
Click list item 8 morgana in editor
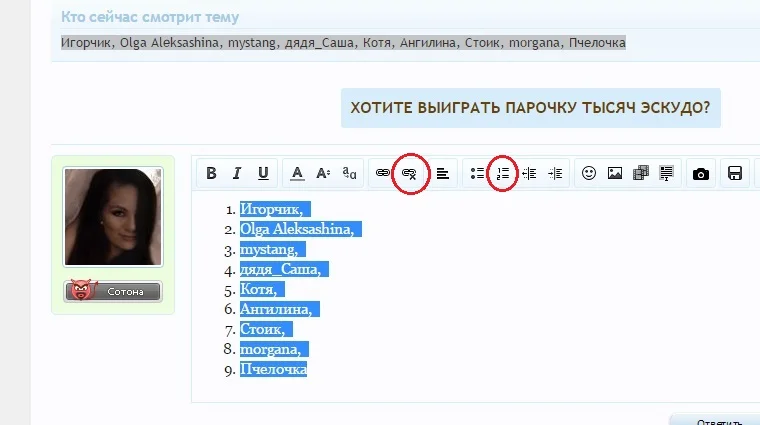pyautogui.click(x=274, y=349)
